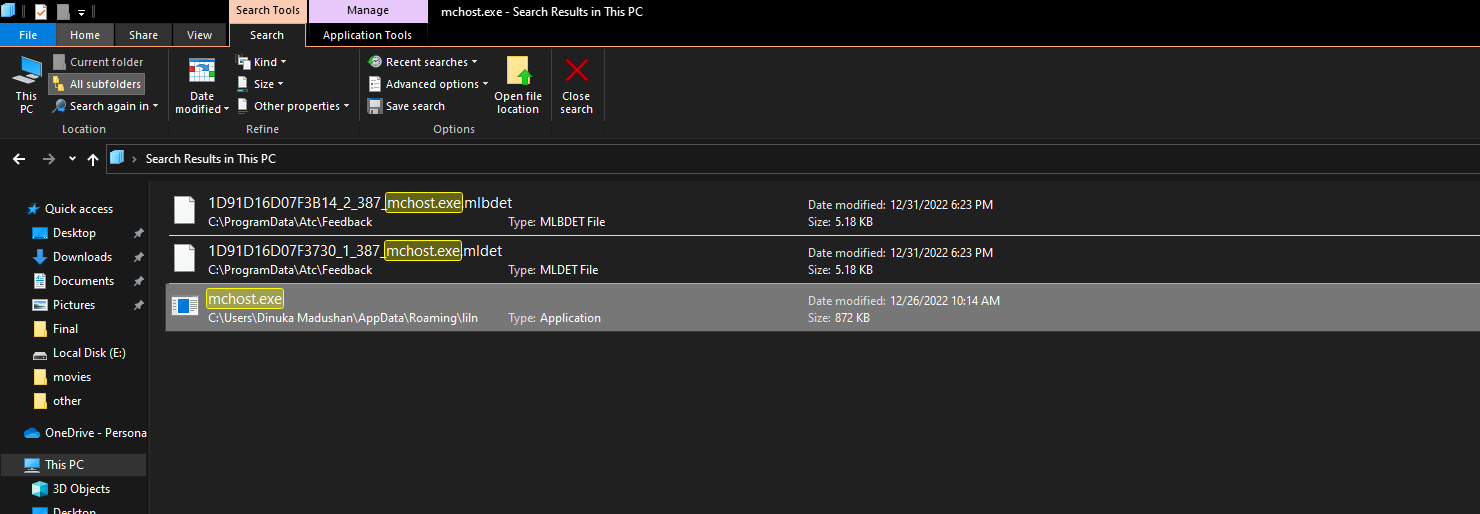The width and height of the screenshot is (1480, 514).
Task: Open the File tab
Action: click(x=28, y=35)
